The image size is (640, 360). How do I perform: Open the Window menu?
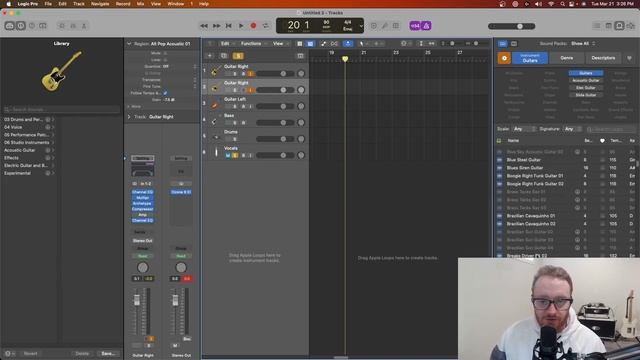176,4
